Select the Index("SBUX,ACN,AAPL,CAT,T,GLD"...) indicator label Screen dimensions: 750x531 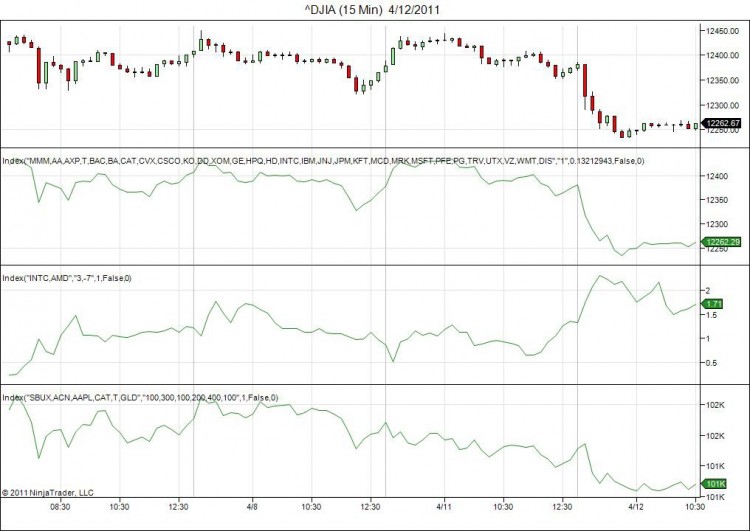pos(140,398)
